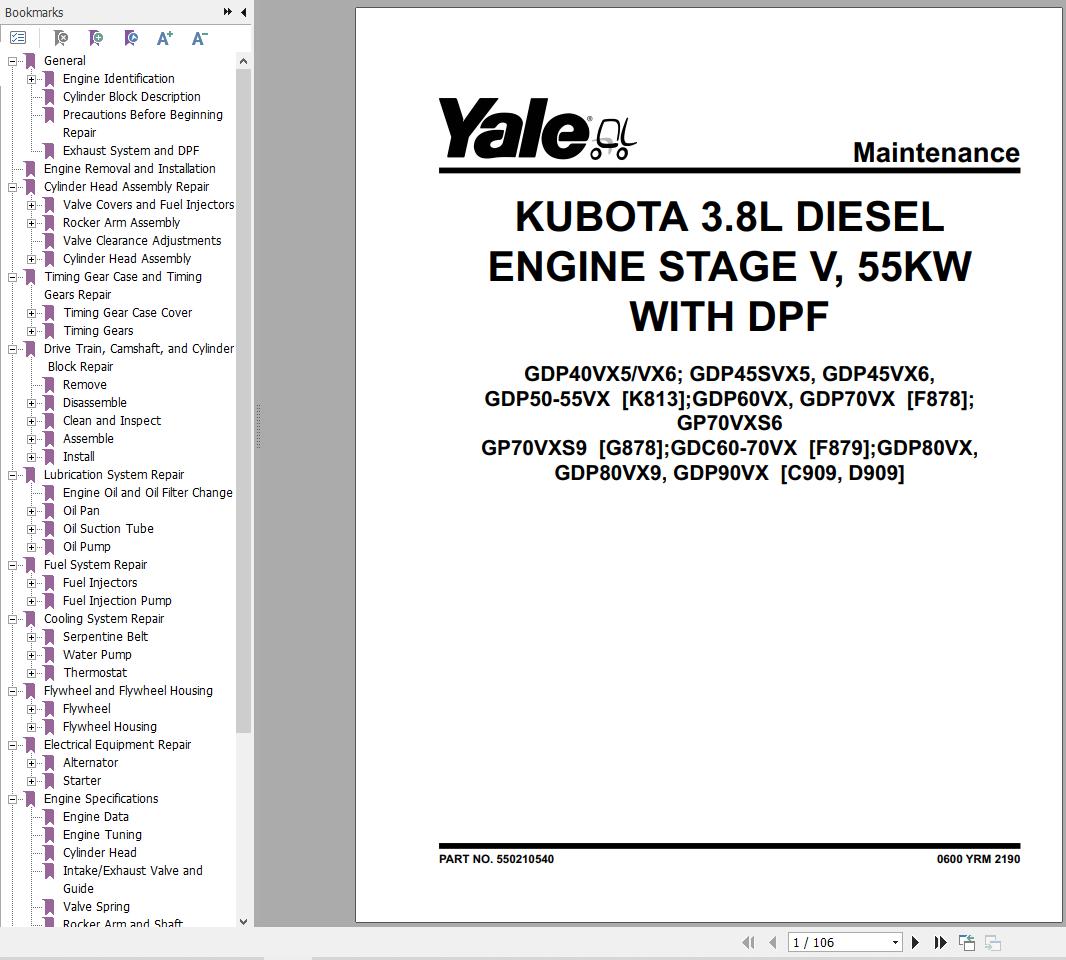Open the Cylinder Block Description bookmark
The image size is (1066, 960).
coord(131,97)
